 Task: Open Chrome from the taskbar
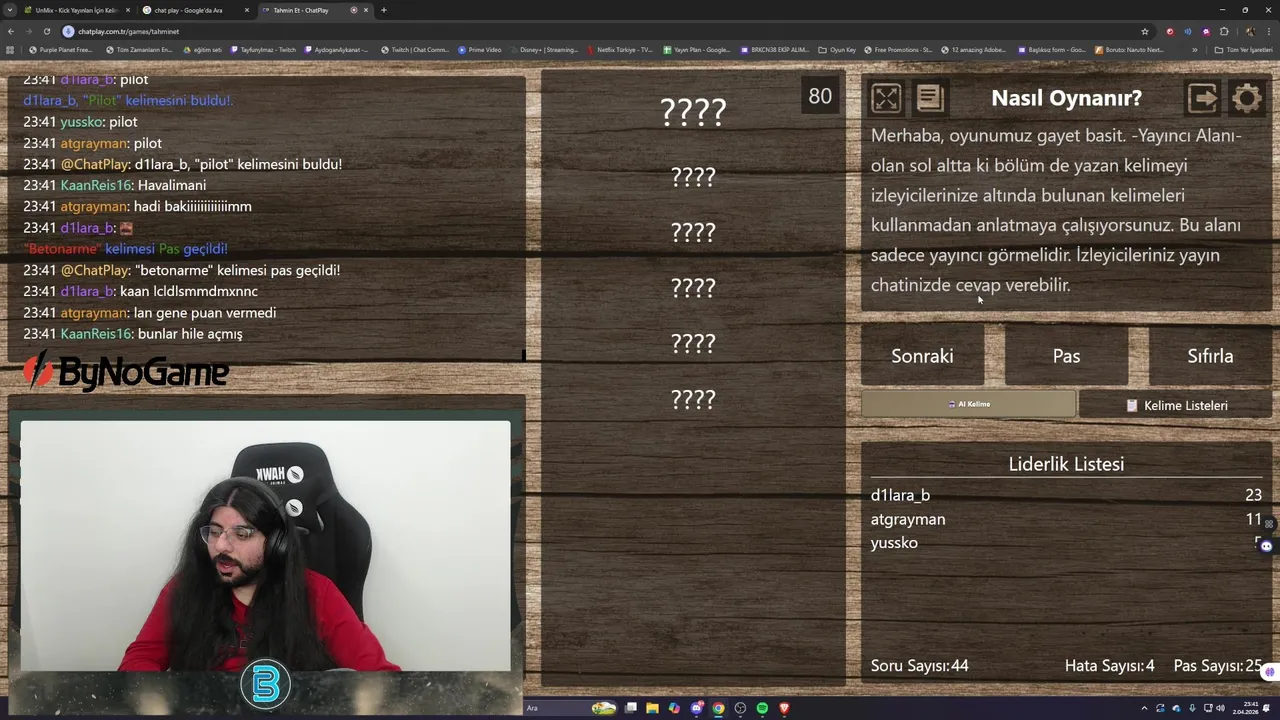pyautogui.click(x=718, y=708)
